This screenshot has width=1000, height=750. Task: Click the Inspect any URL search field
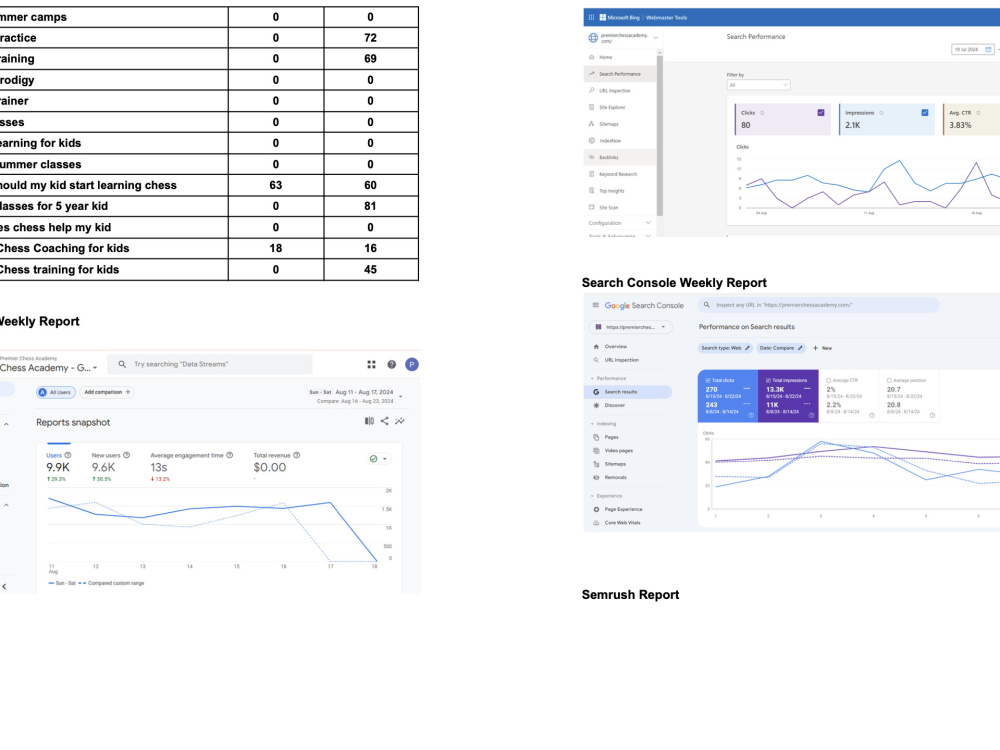(x=818, y=305)
